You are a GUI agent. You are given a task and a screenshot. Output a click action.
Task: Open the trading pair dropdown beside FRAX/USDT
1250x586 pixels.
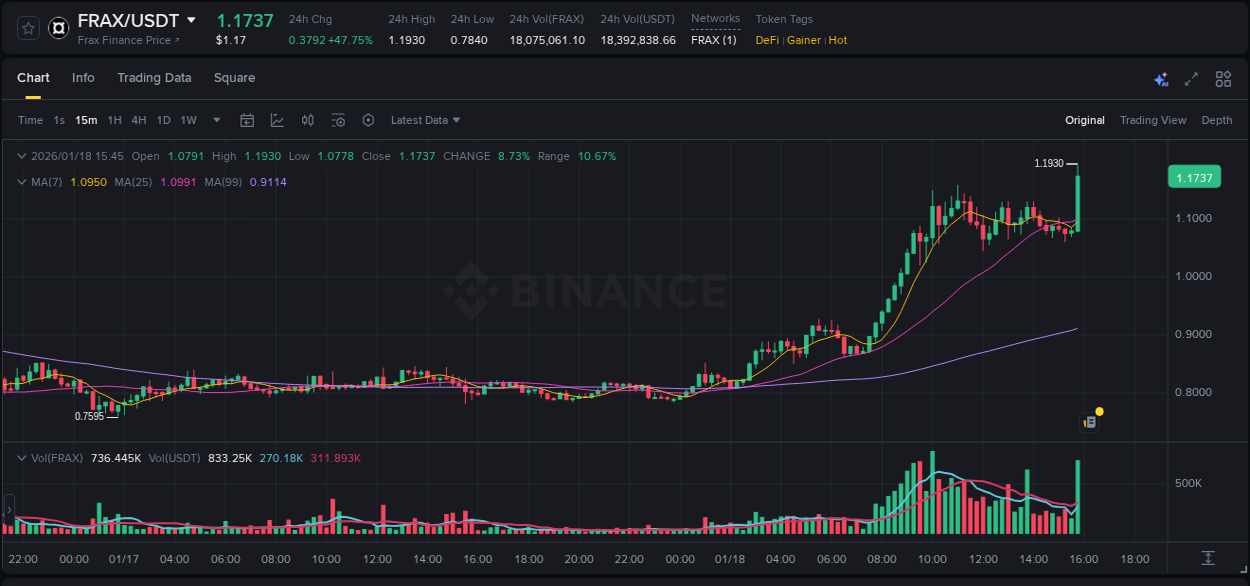193,19
